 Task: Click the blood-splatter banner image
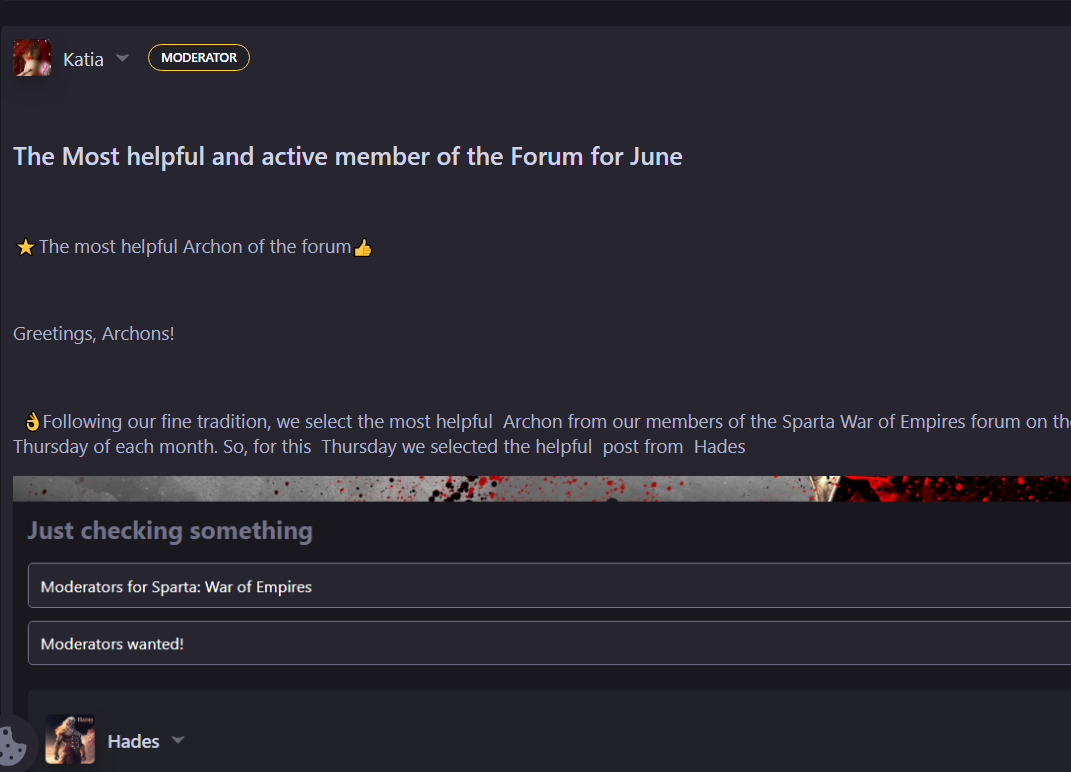pyautogui.click(x=542, y=488)
